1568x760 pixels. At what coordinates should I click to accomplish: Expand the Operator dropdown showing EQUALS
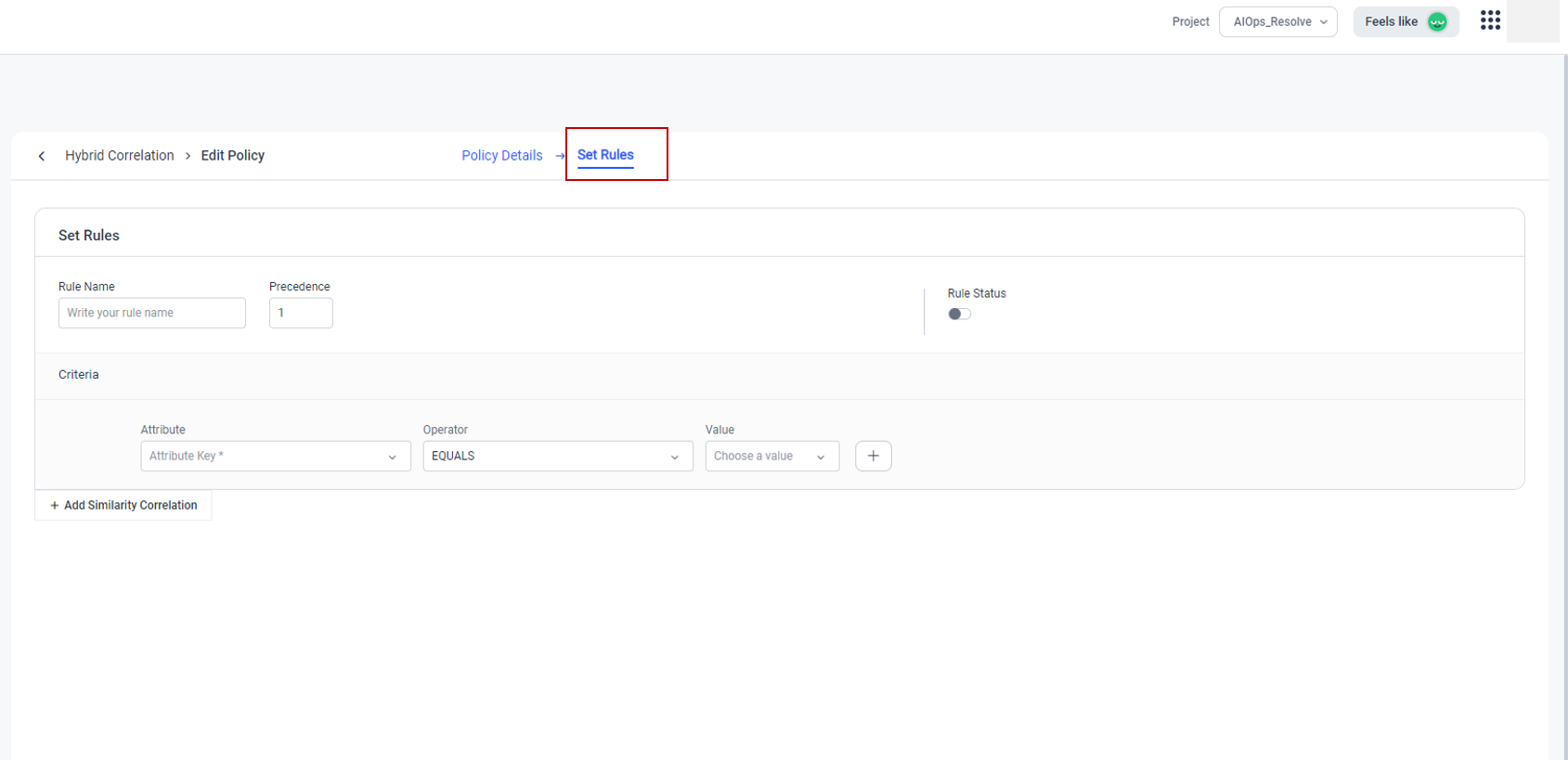tap(557, 456)
